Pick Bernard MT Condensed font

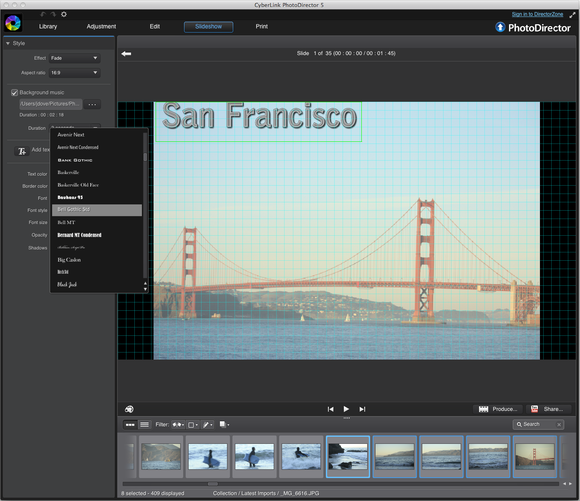[97, 235]
